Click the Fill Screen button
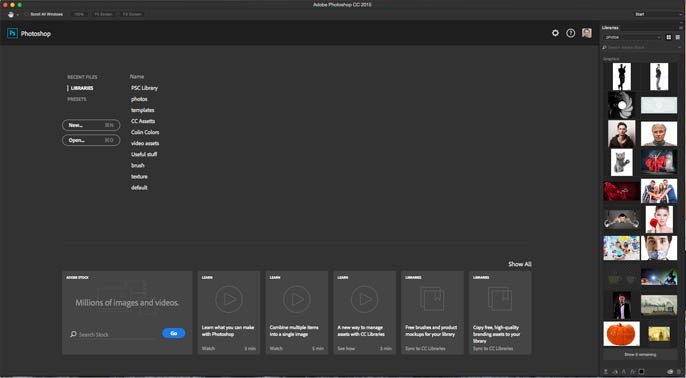This screenshot has width=686, height=378. click(x=132, y=14)
